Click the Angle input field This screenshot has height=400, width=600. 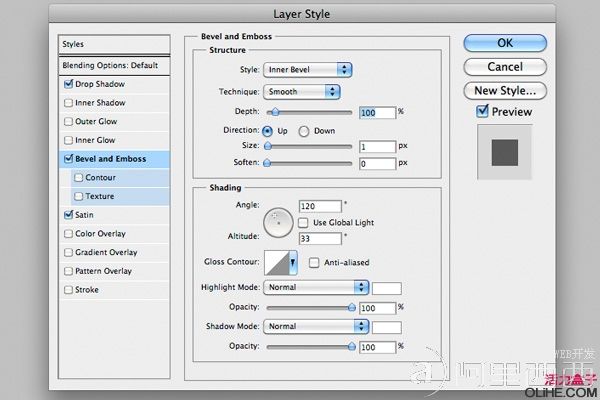[320, 206]
